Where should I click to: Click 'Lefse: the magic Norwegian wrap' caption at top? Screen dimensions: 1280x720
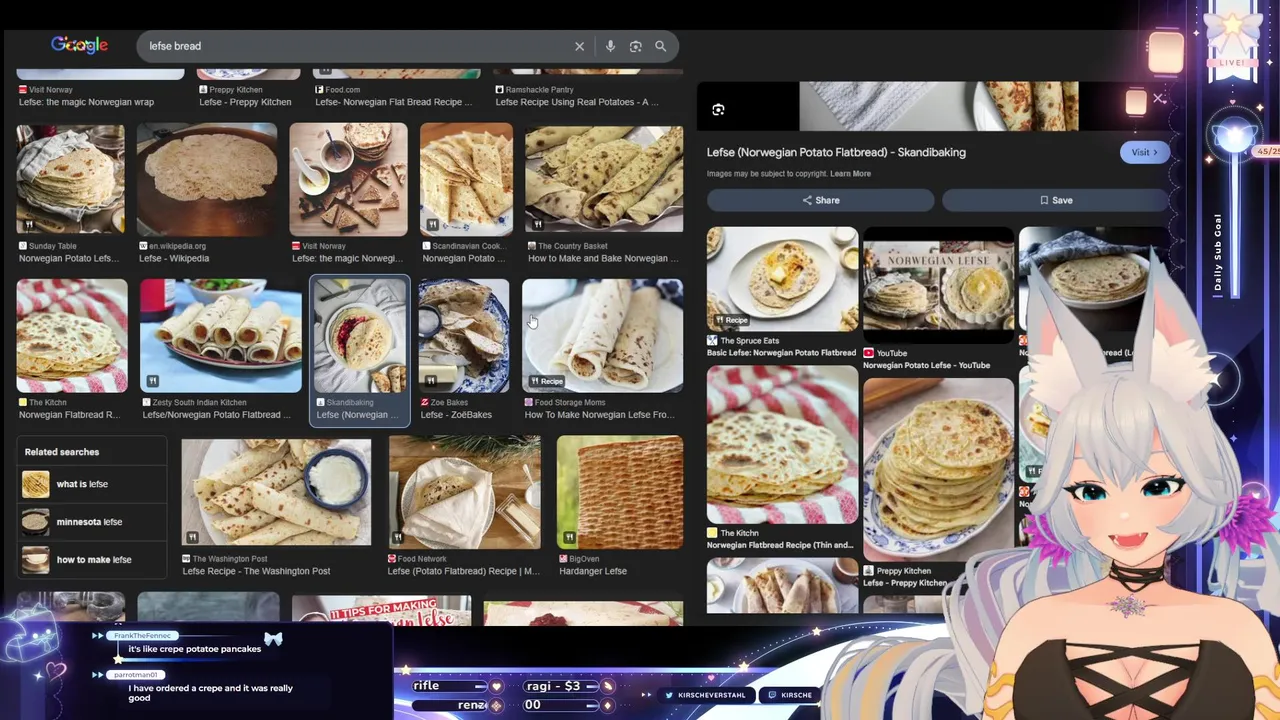pos(86,102)
